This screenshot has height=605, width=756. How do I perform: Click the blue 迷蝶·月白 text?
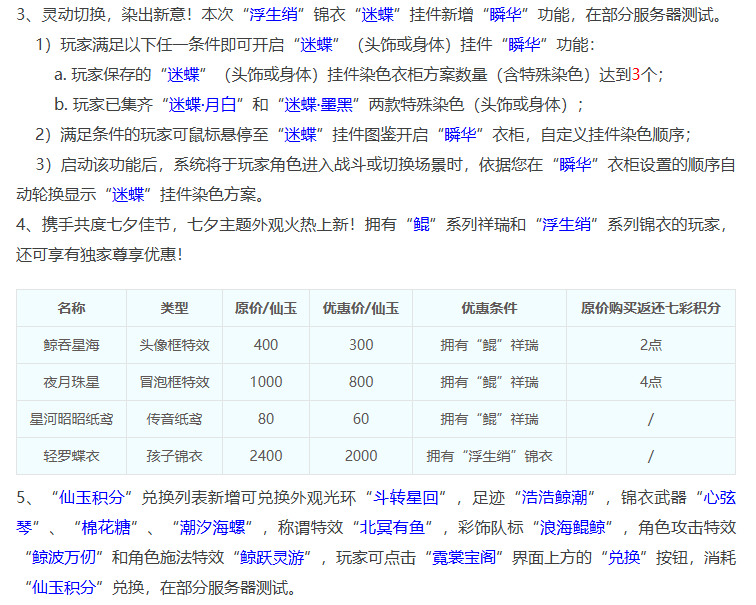(202, 105)
